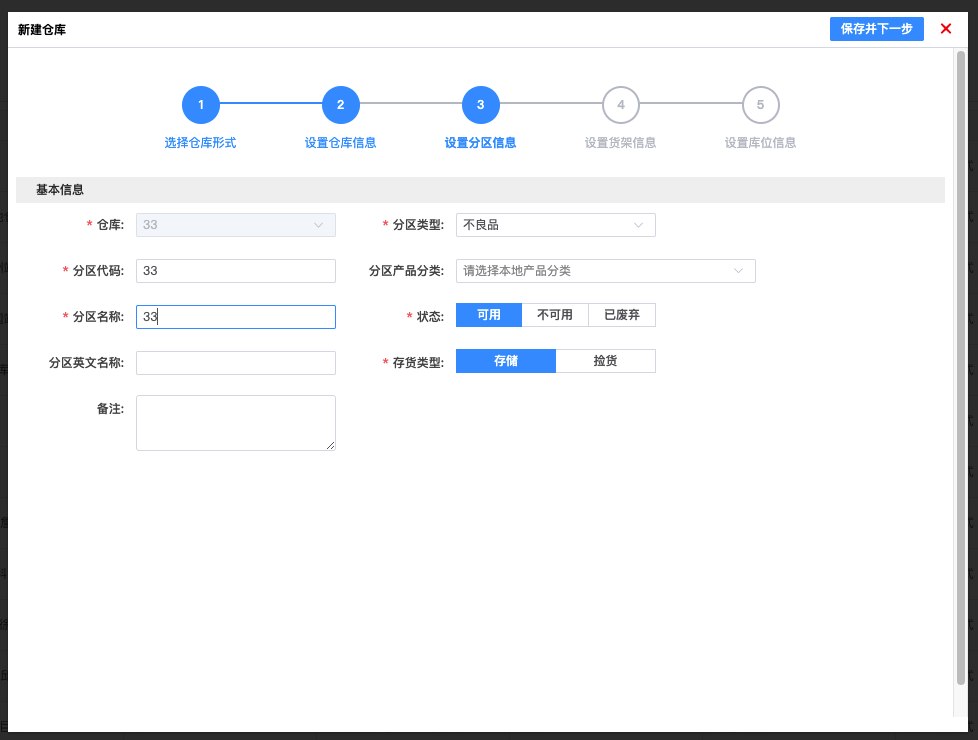Image resolution: width=978 pixels, height=740 pixels.
Task: Click the 设置仓库信息 step label
Action: coord(341,143)
